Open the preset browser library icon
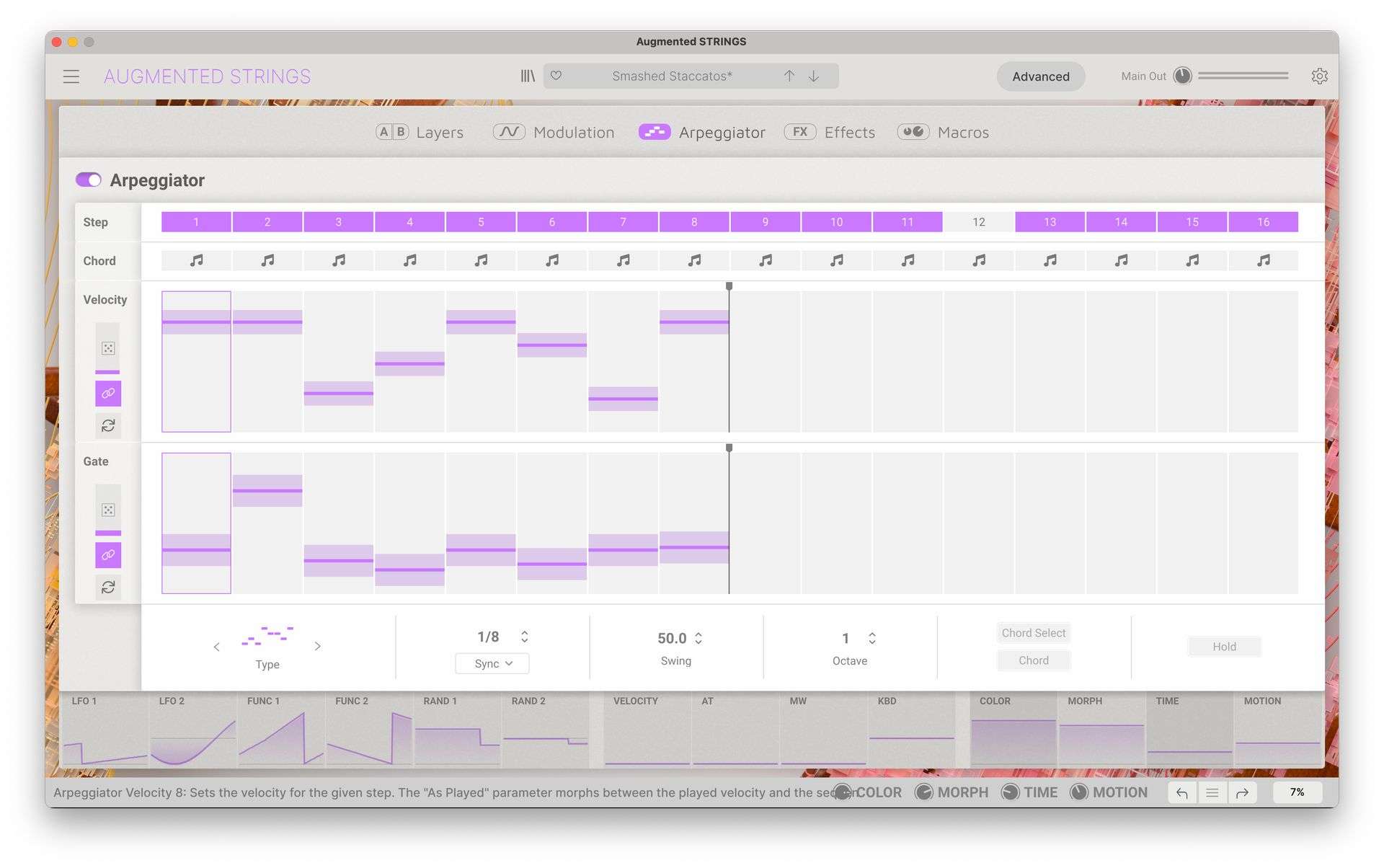This screenshot has height=868, width=1384. click(x=528, y=76)
